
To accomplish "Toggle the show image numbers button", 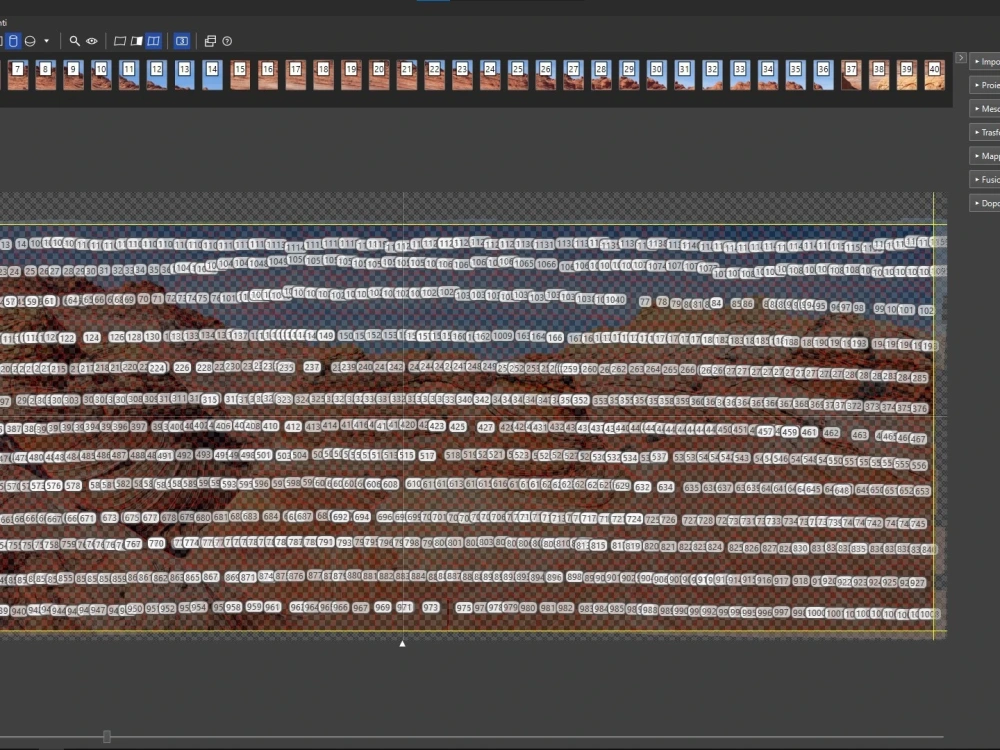I will (182, 41).
